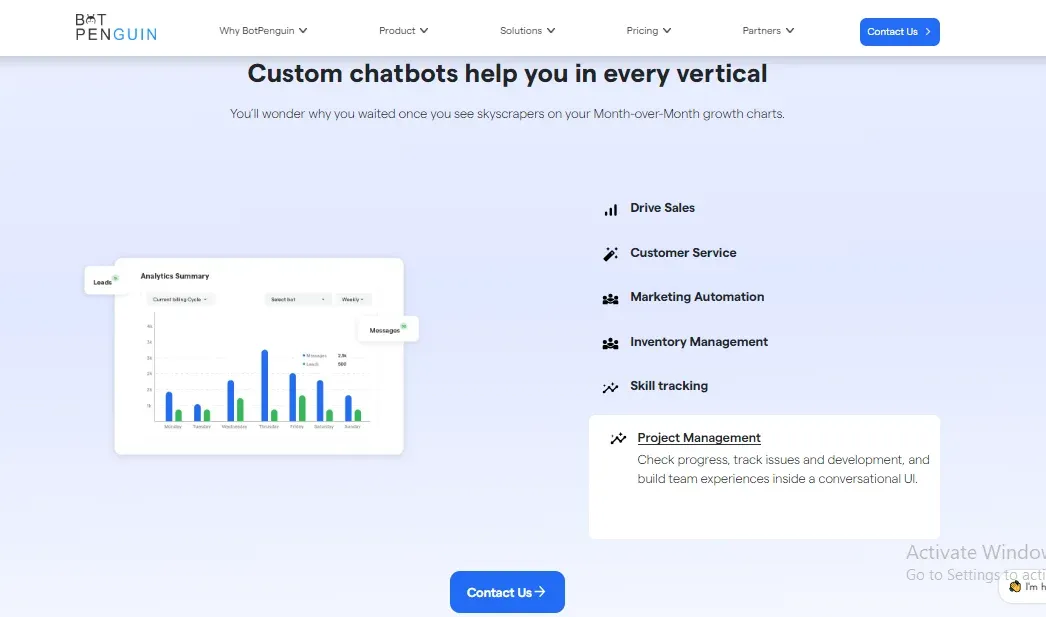Click the people icon beside Marketing Automation
Viewport: 1046px width, 617px height.
(610, 299)
